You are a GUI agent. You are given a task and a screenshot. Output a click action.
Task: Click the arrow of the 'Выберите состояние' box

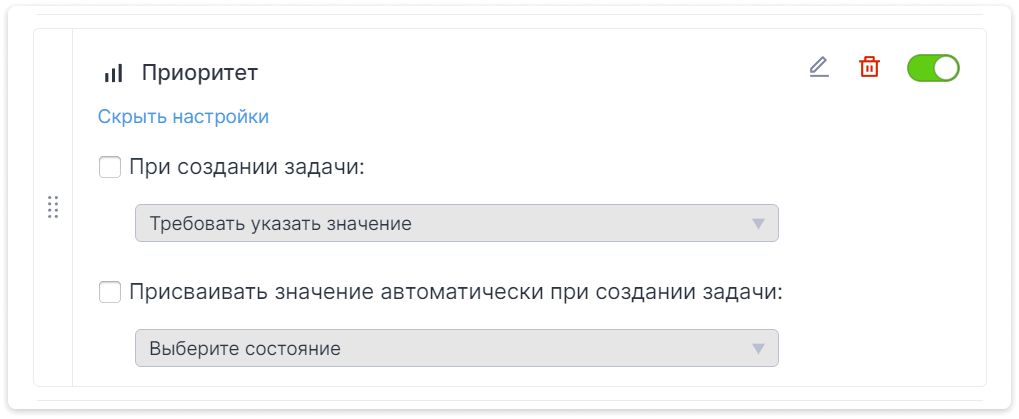tap(758, 348)
